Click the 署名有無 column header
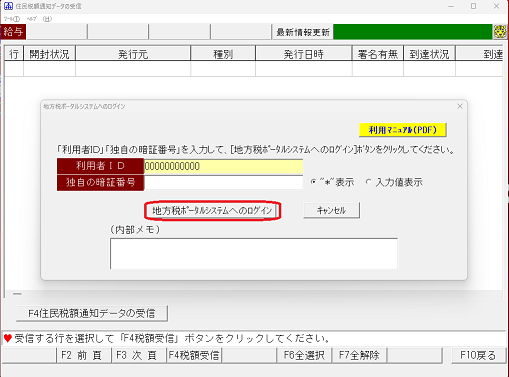 [x=378, y=54]
